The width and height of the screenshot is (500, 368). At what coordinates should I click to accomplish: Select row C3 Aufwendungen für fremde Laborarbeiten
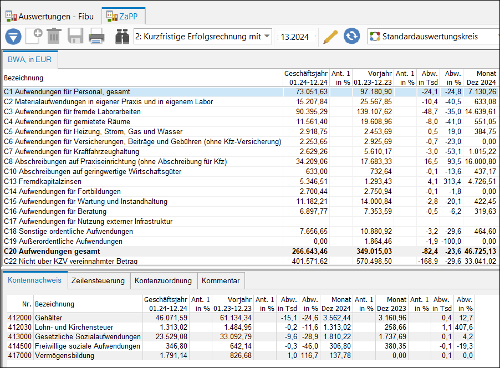coord(250,112)
